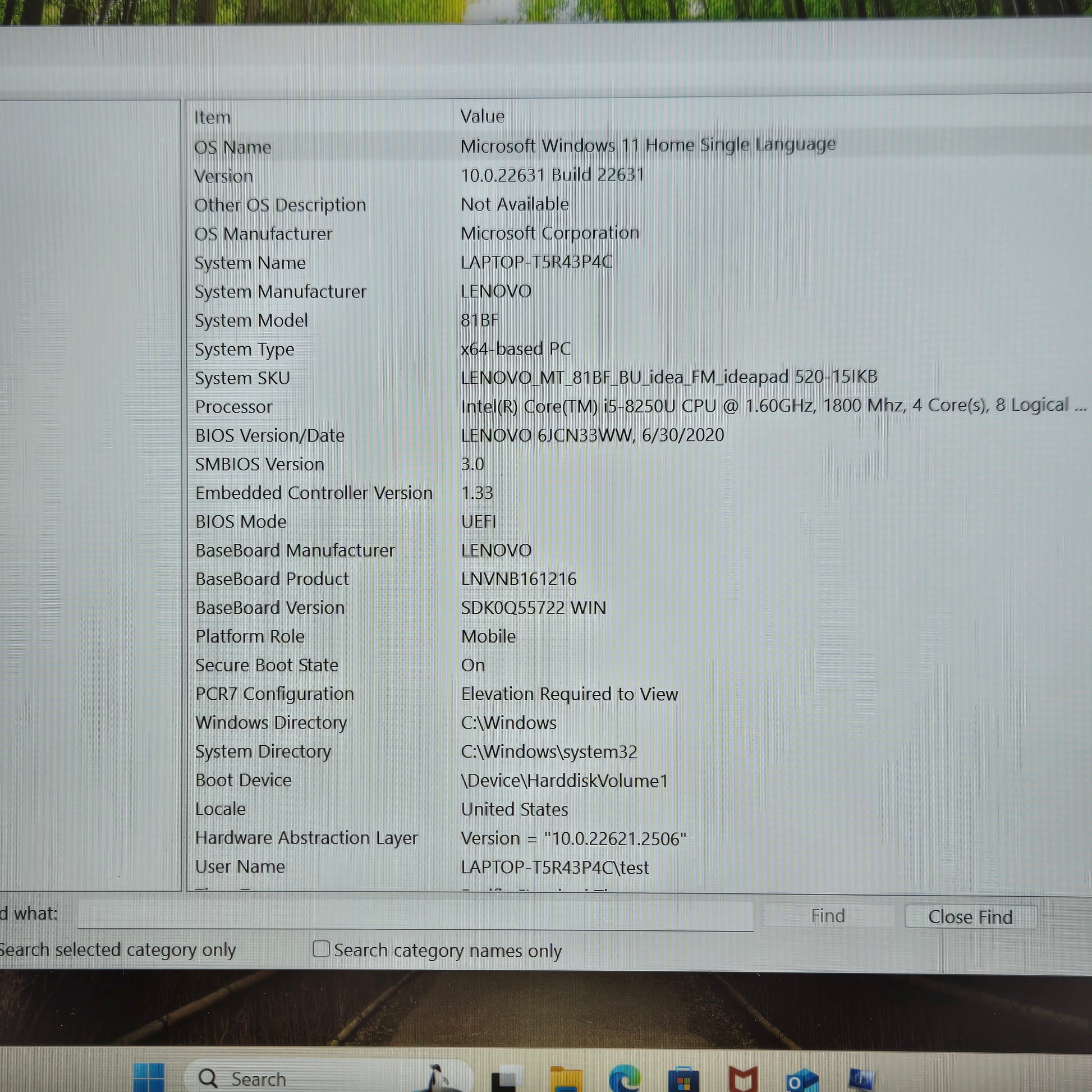
Task: Click the System Information taskbar icon
Action: pyautogui.click(x=861, y=1079)
